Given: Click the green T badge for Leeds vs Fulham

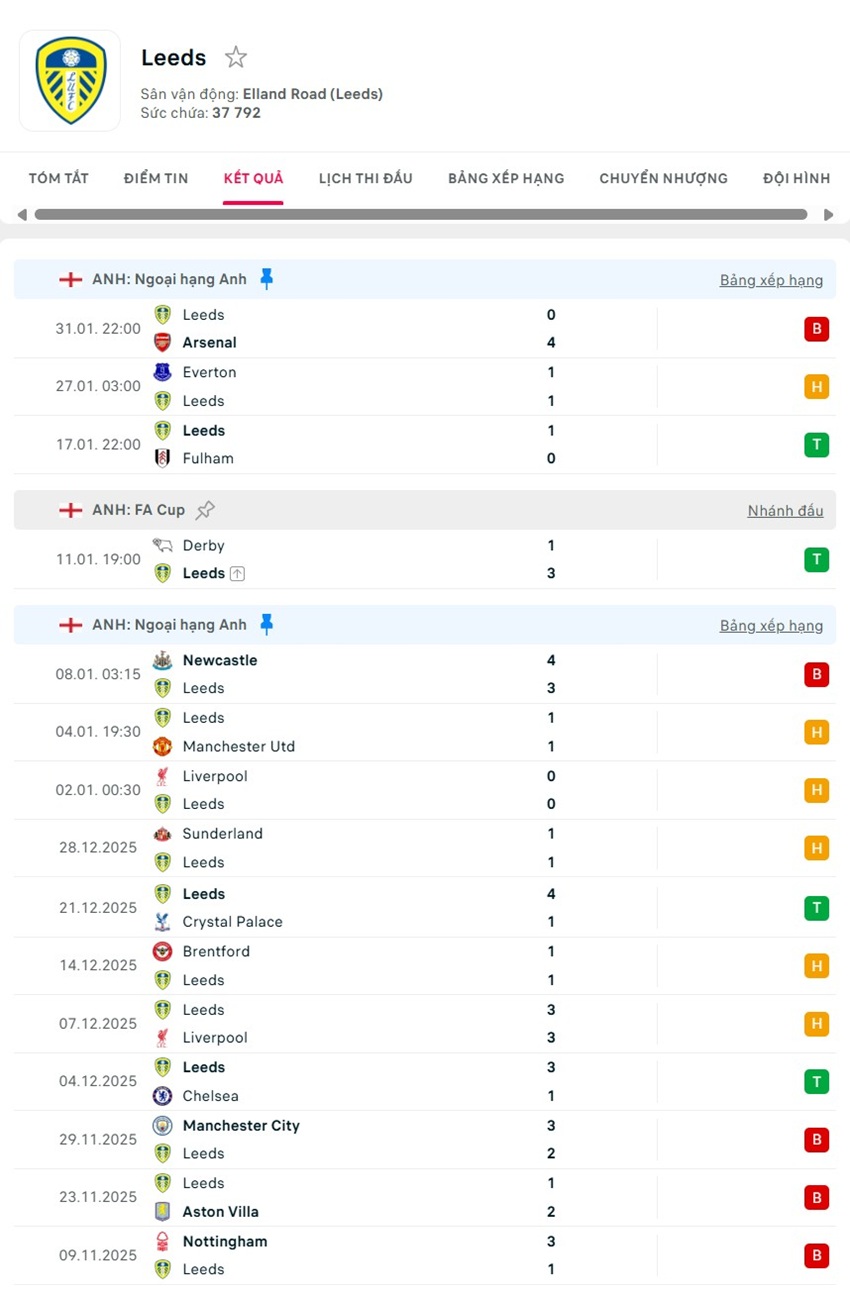Looking at the screenshot, I should [817, 444].
